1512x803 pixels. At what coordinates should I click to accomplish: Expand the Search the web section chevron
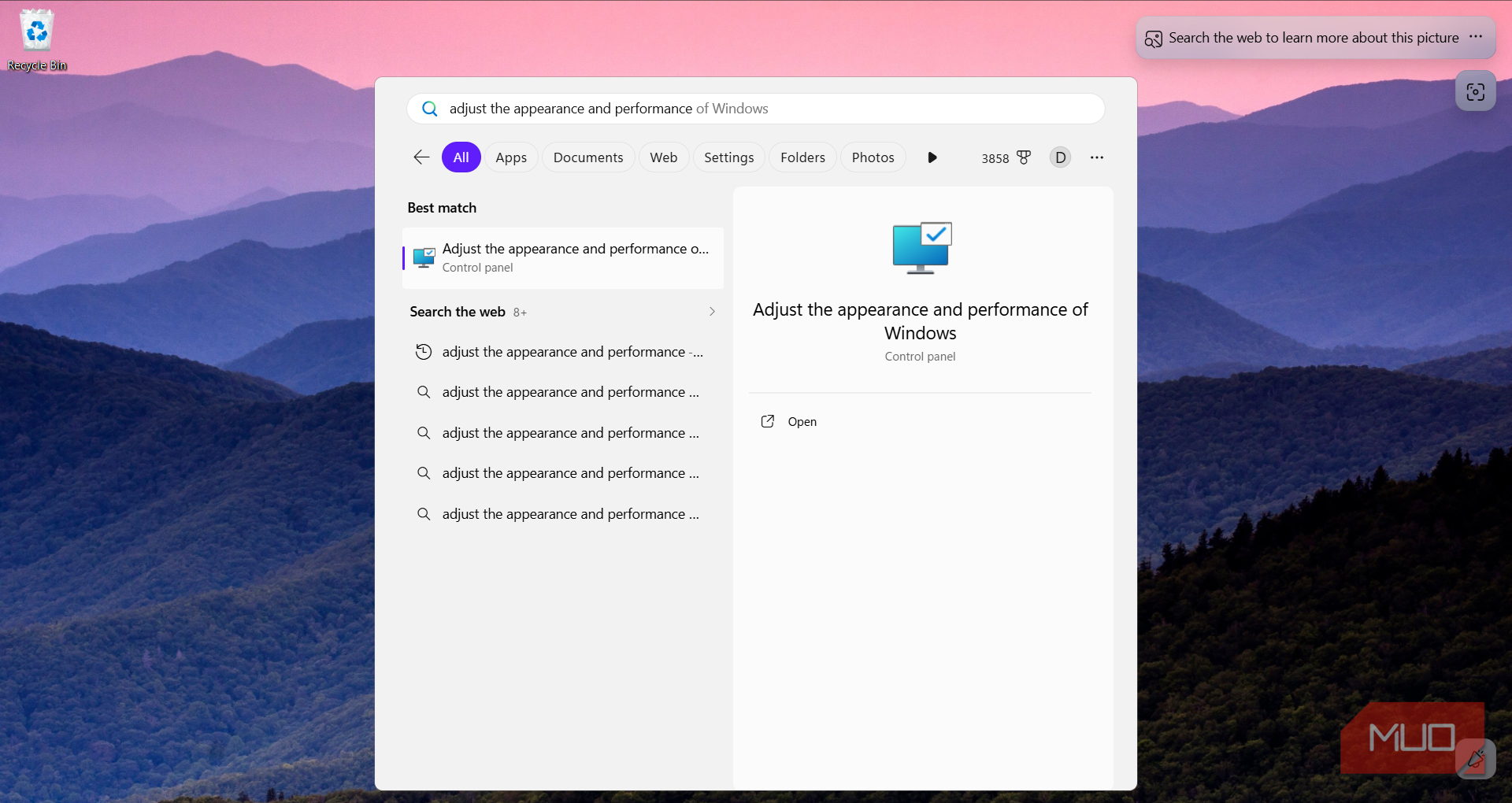coord(712,312)
